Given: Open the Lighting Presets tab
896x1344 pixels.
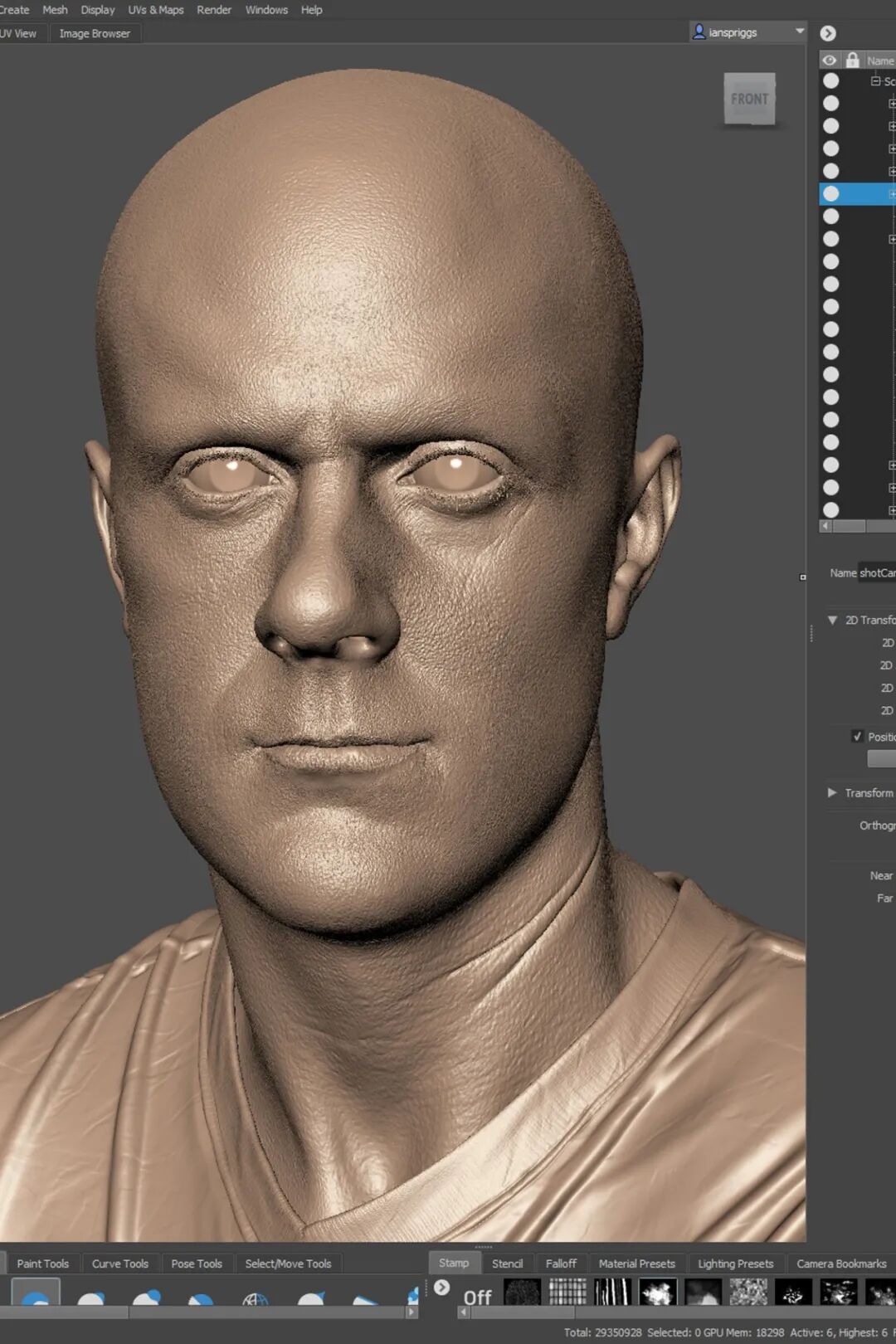Looking at the screenshot, I should click(736, 1264).
